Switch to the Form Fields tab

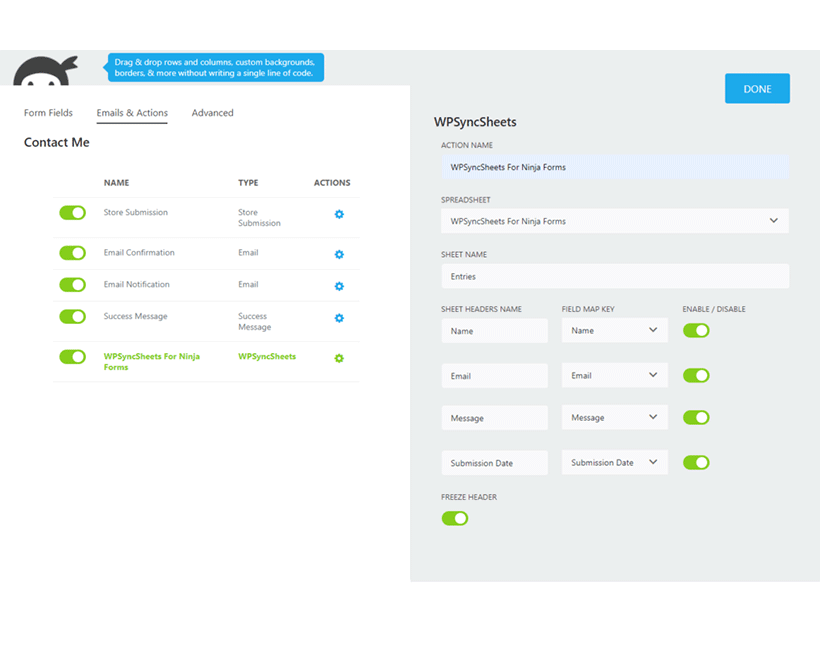click(48, 112)
